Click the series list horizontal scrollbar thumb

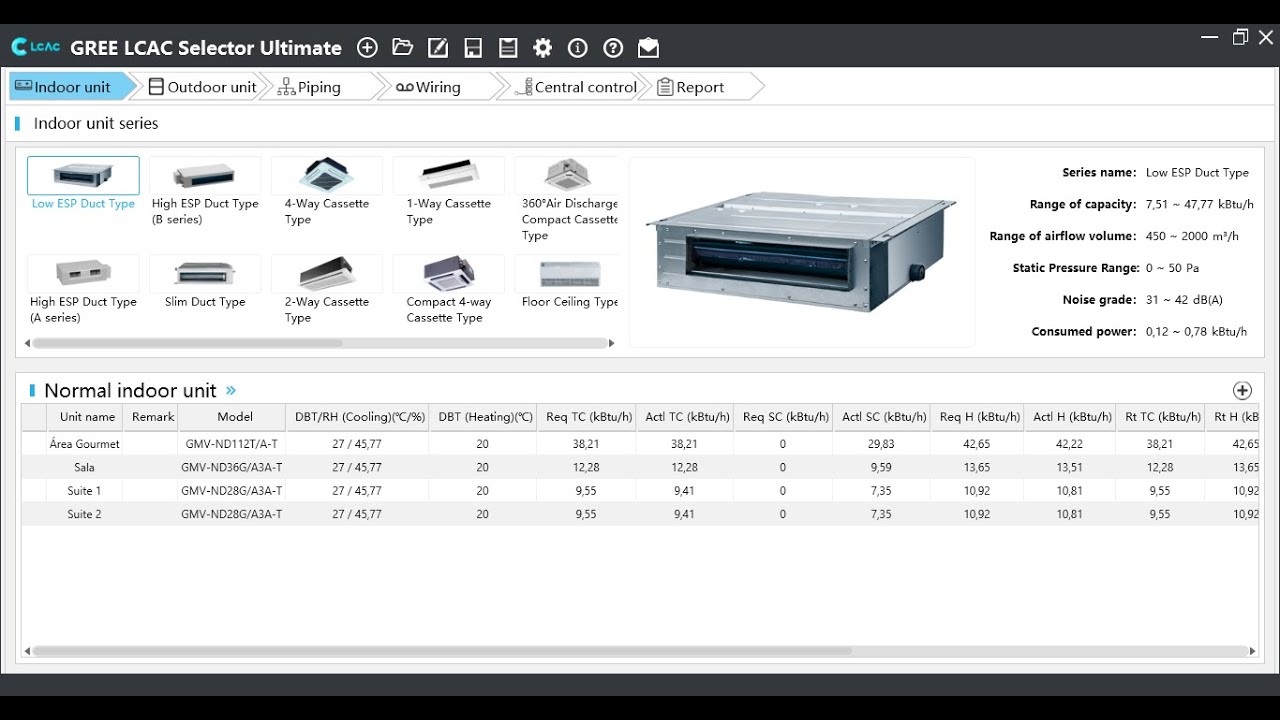(x=188, y=343)
